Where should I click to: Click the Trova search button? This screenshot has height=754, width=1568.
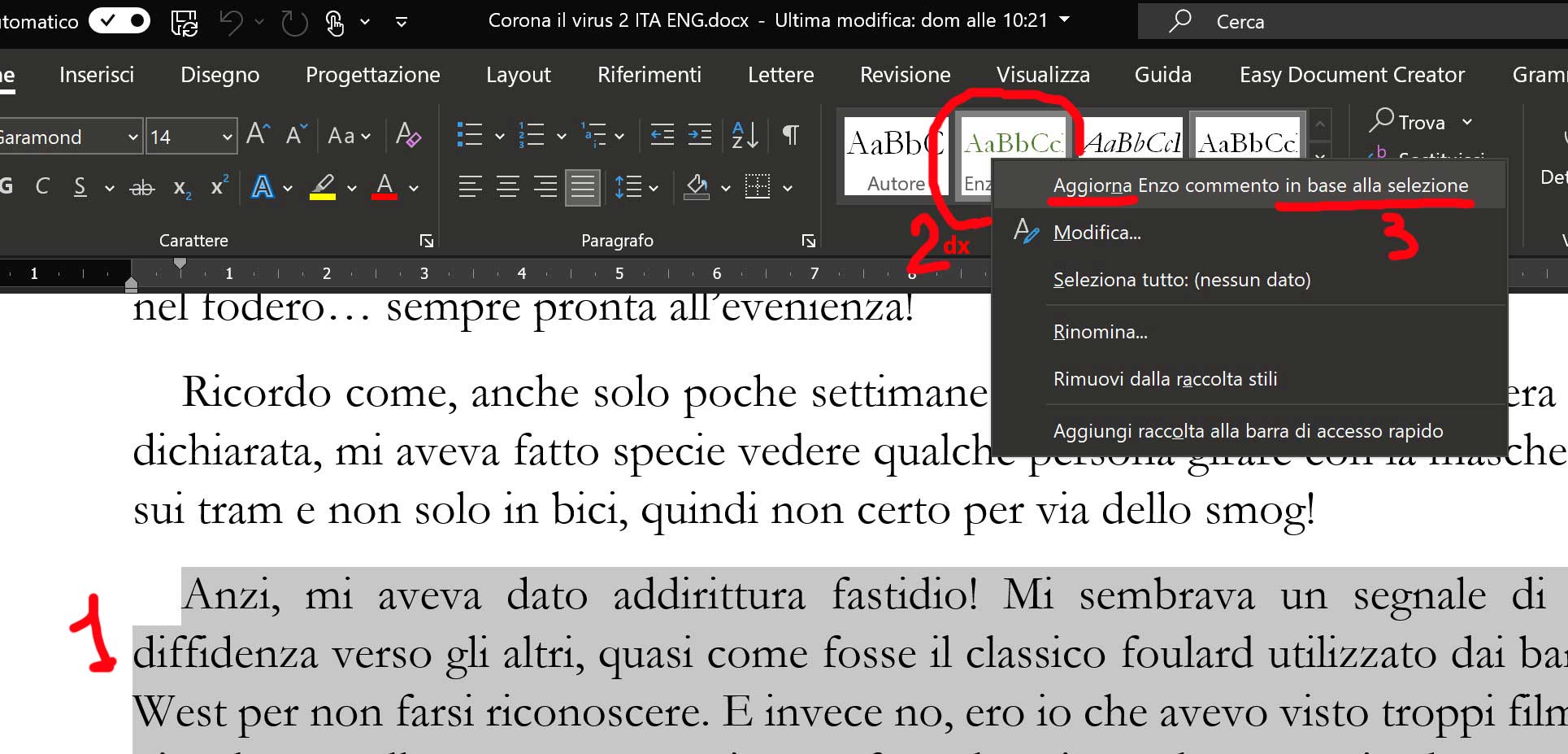1409,122
